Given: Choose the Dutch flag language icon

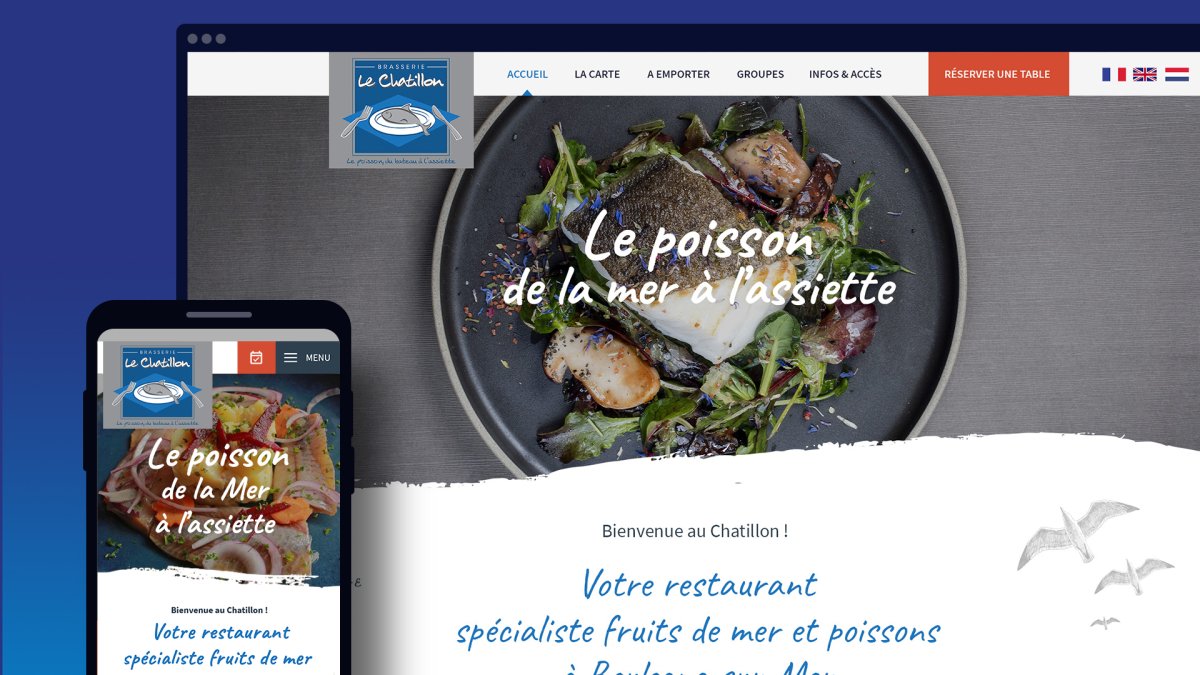Looking at the screenshot, I should 1176,74.
